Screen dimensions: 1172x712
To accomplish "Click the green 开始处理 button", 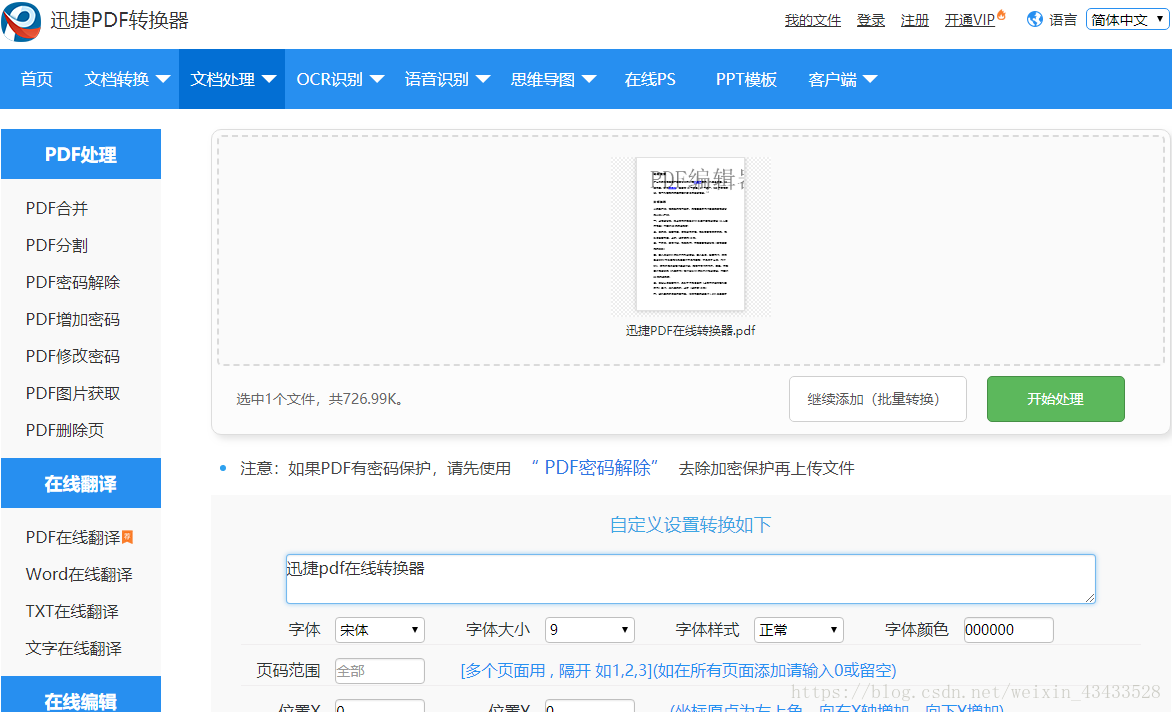I will (x=1055, y=399).
